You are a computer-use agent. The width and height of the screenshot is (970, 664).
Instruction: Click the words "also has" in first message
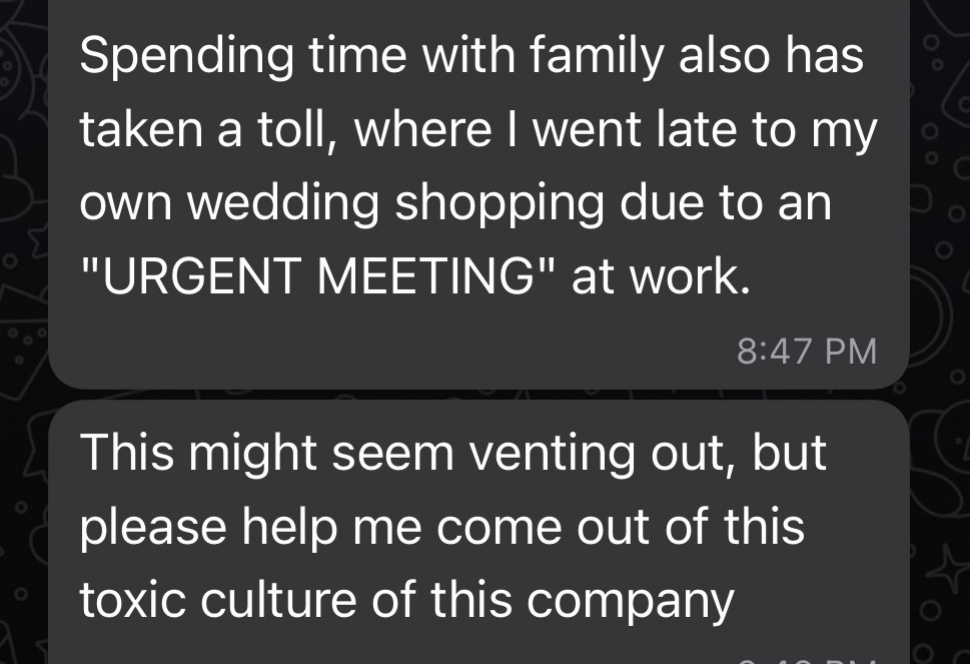pos(770,56)
